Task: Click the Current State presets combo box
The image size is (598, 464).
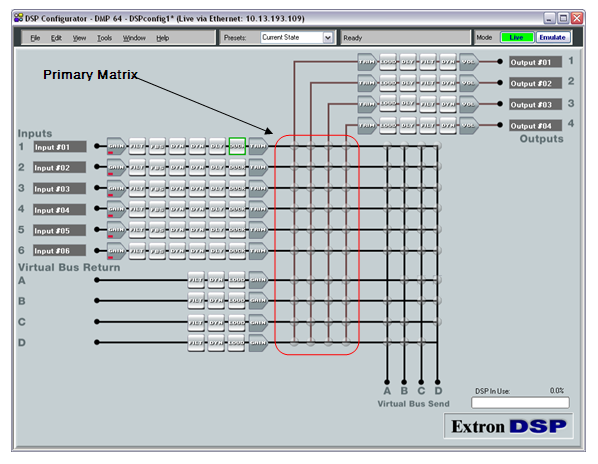Action: click(297, 37)
